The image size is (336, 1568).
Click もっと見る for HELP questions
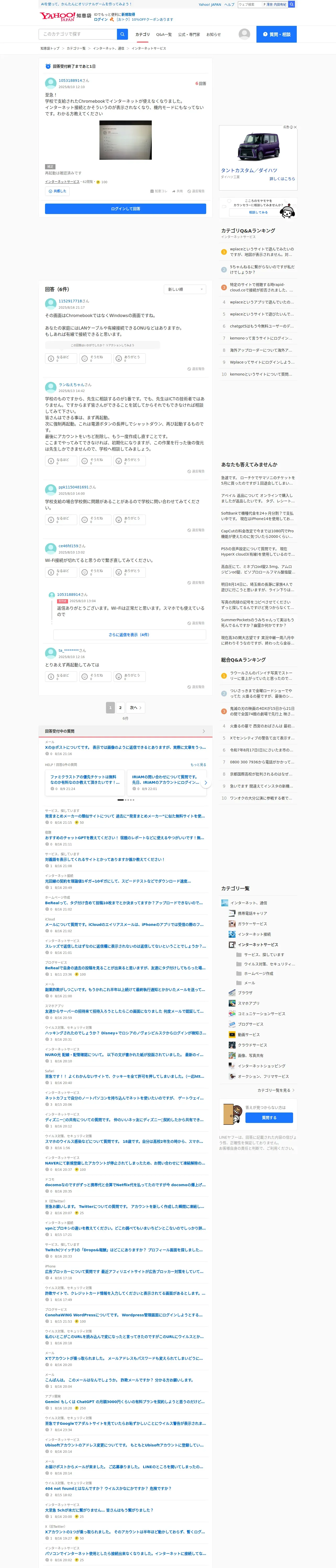198,764
